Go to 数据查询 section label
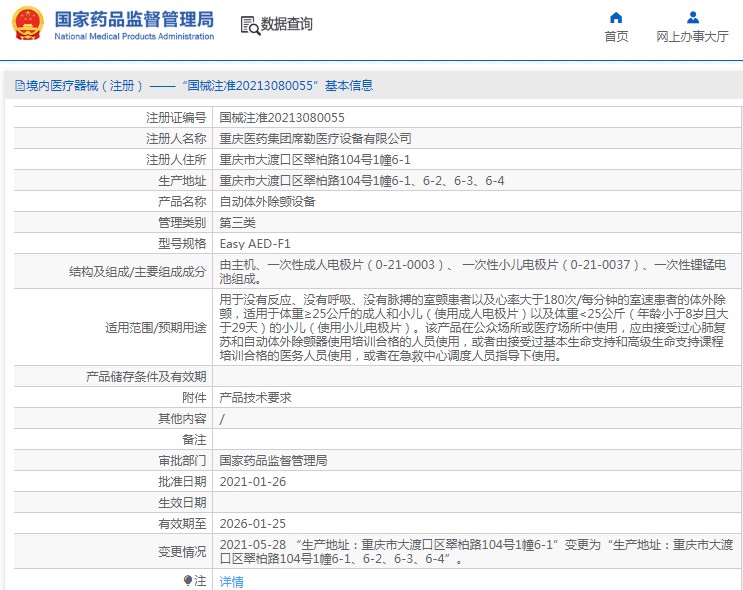Image resolution: width=743 pixels, height=590 pixels. (x=286, y=25)
